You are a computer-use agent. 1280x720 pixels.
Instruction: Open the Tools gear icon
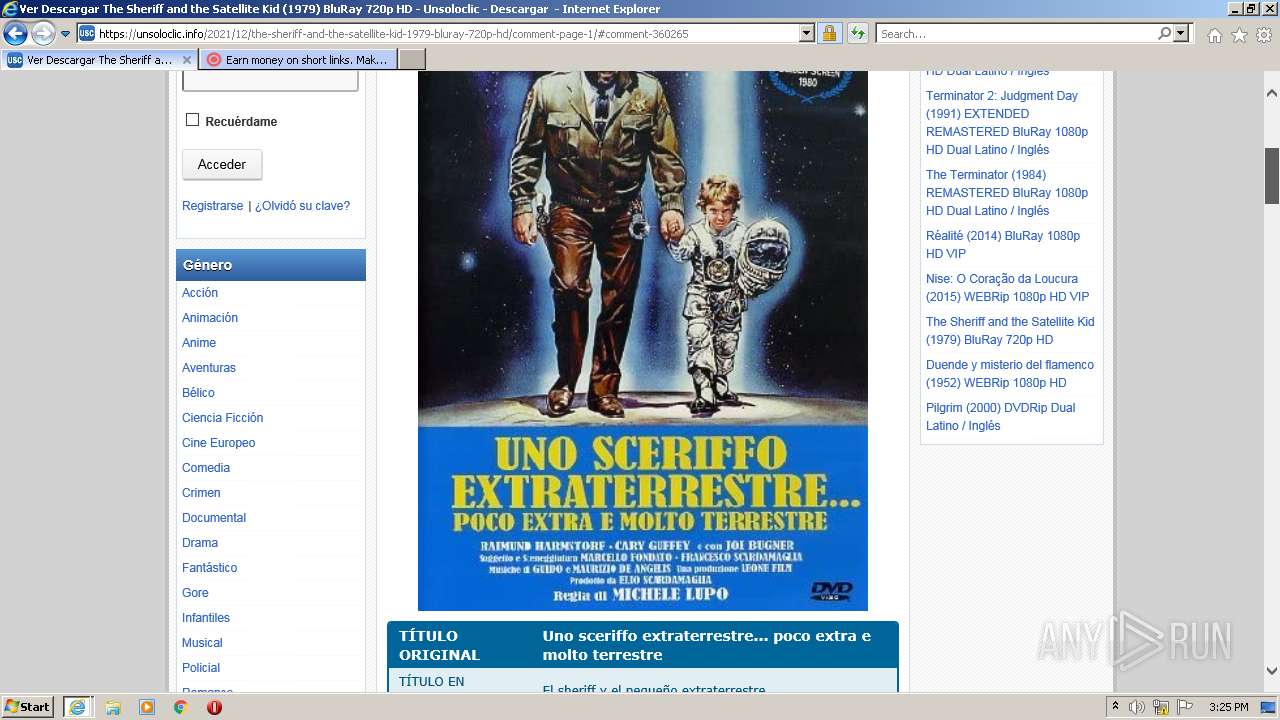click(1263, 35)
